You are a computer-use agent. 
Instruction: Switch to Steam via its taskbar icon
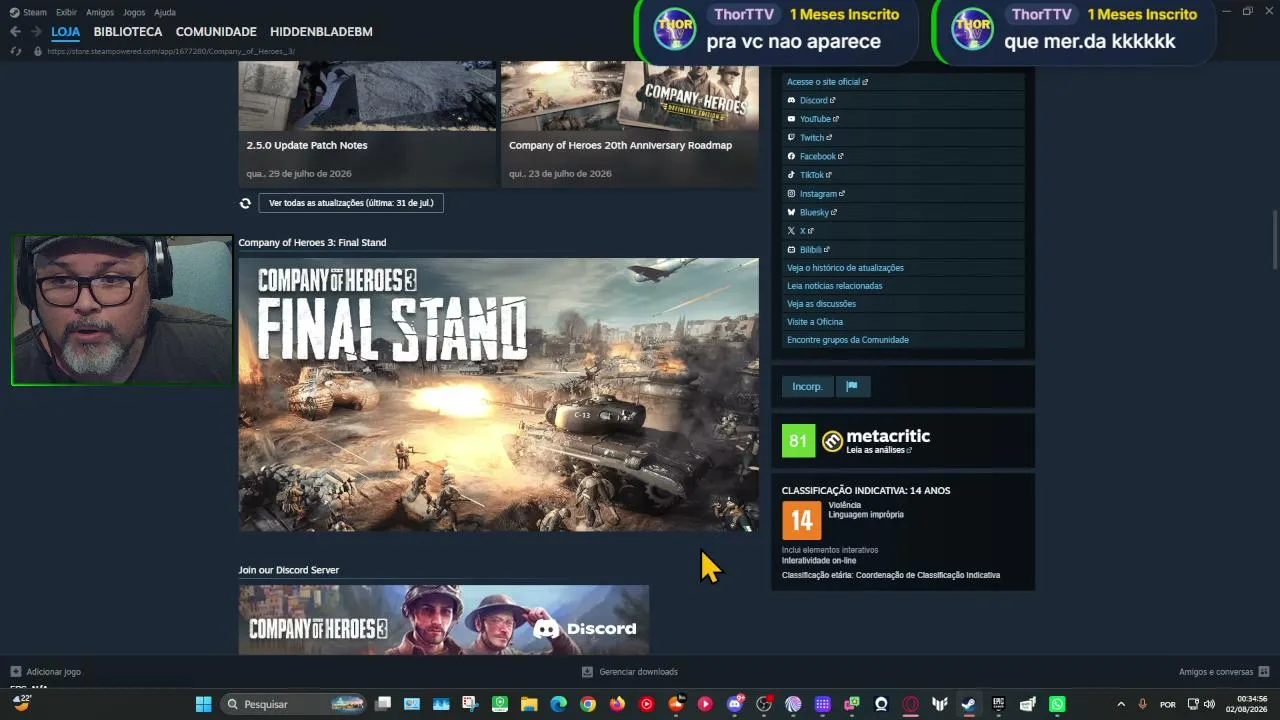pyautogui.click(x=969, y=704)
